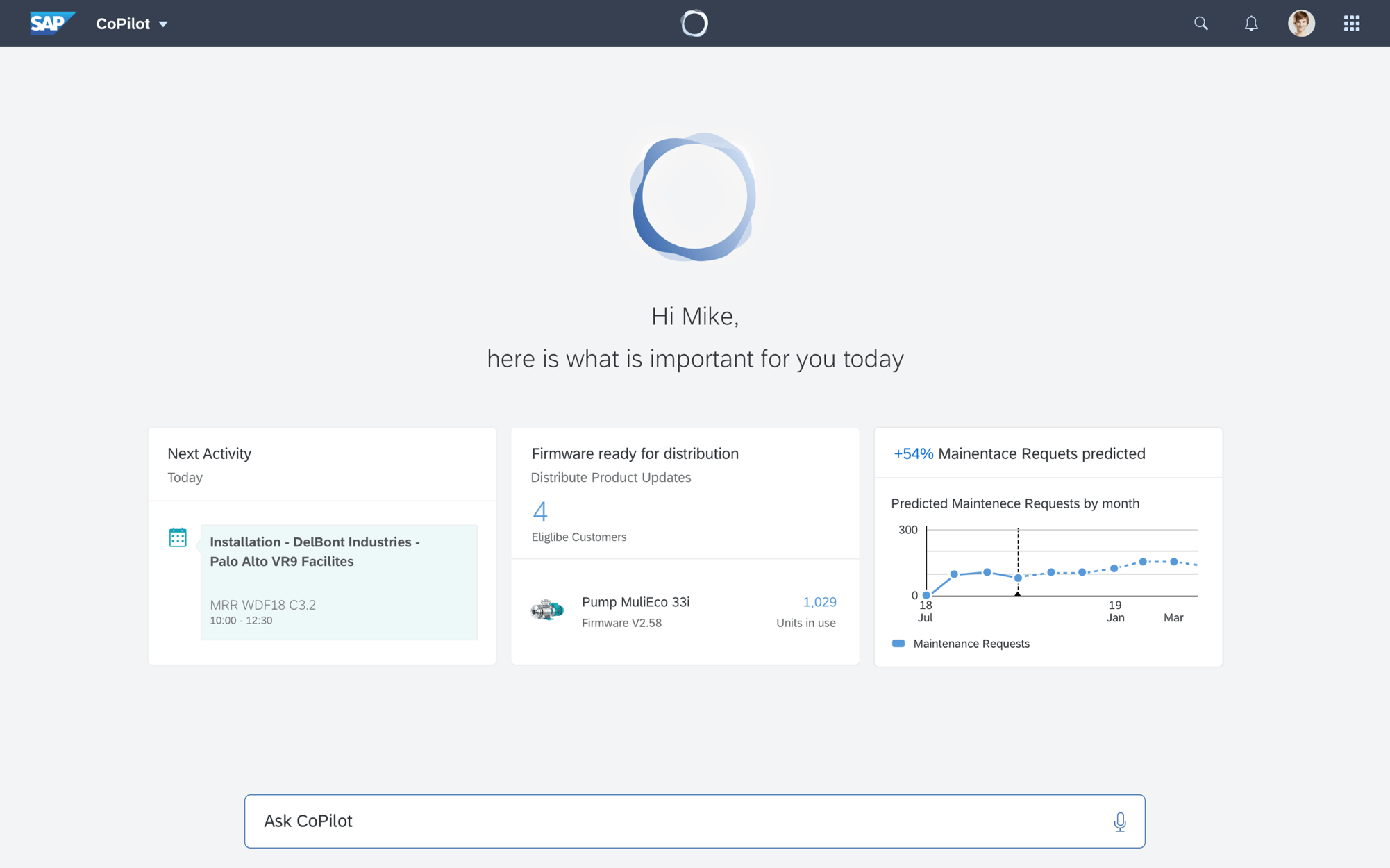Expand the CoPilot dropdown arrow
Viewport: 1390px width, 868px height.
pos(163,24)
